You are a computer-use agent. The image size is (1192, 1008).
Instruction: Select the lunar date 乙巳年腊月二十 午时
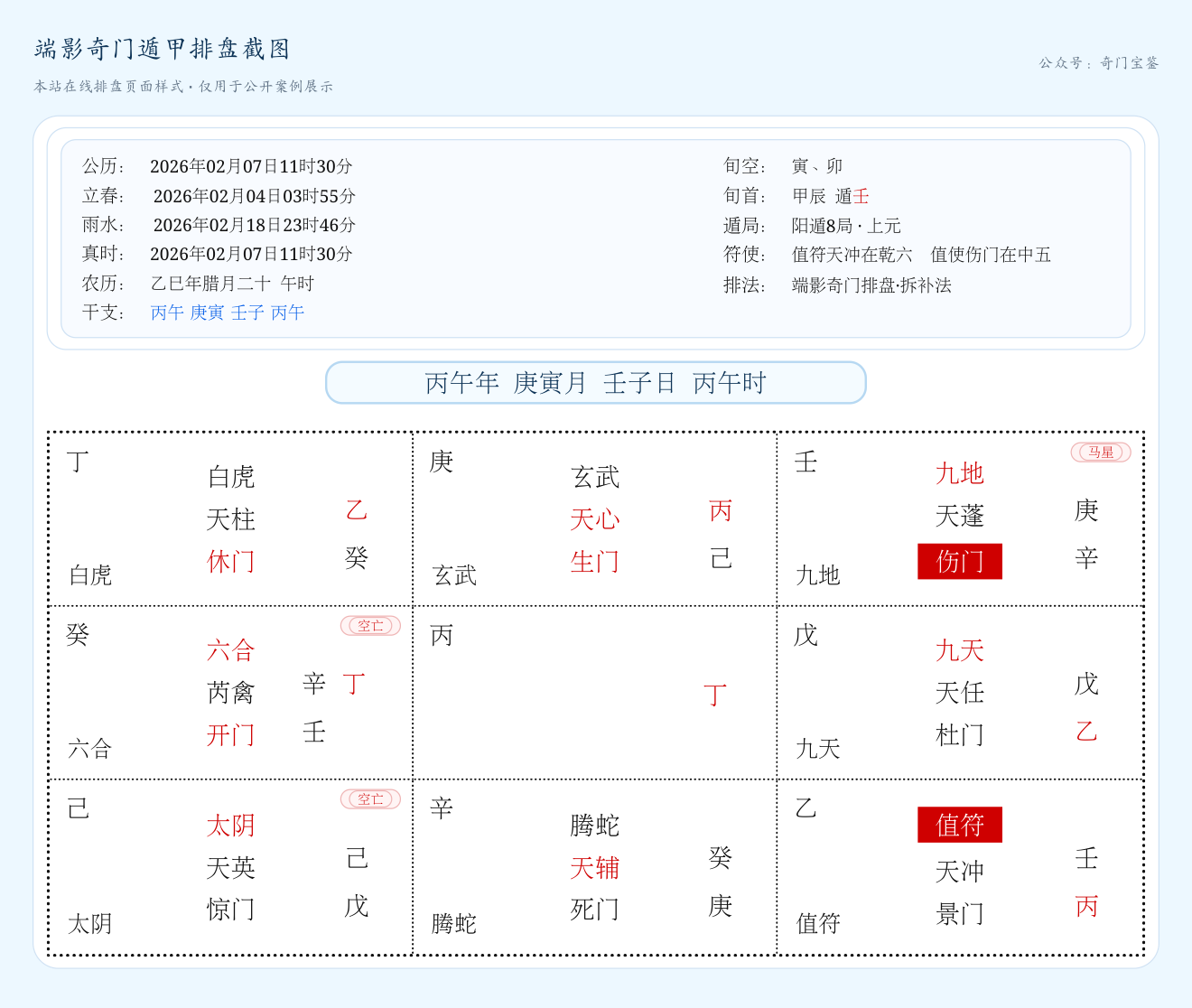(232, 284)
